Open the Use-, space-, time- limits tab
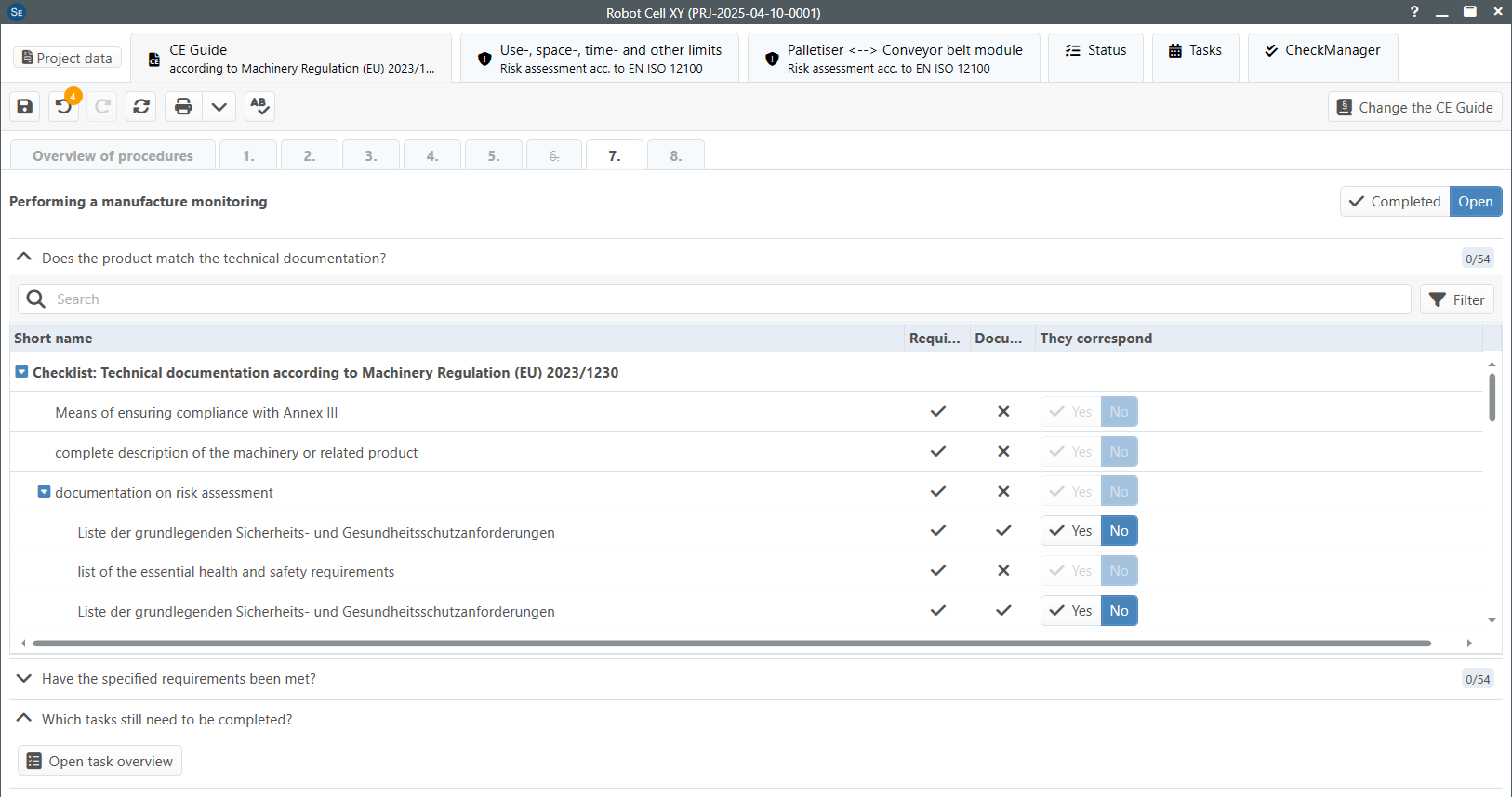The height and width of the screenshot is (797, 1512). click(x=600, y=59)
